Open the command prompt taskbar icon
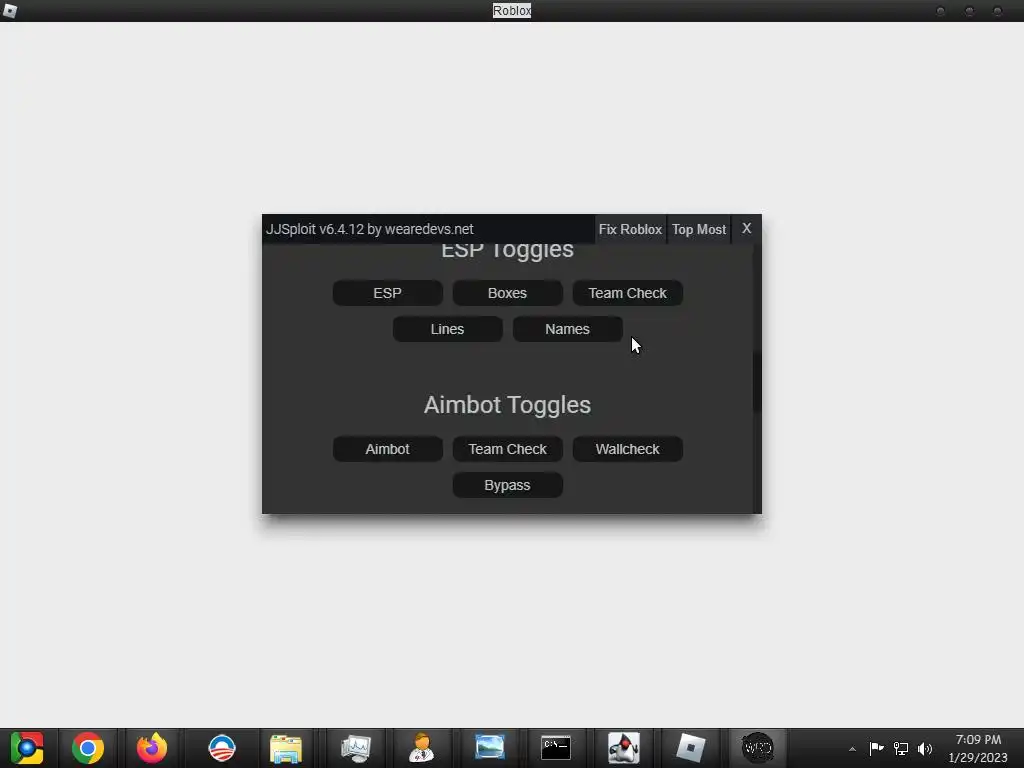The width and height of the screenshot is (1024, 768). tap(556, 748)
